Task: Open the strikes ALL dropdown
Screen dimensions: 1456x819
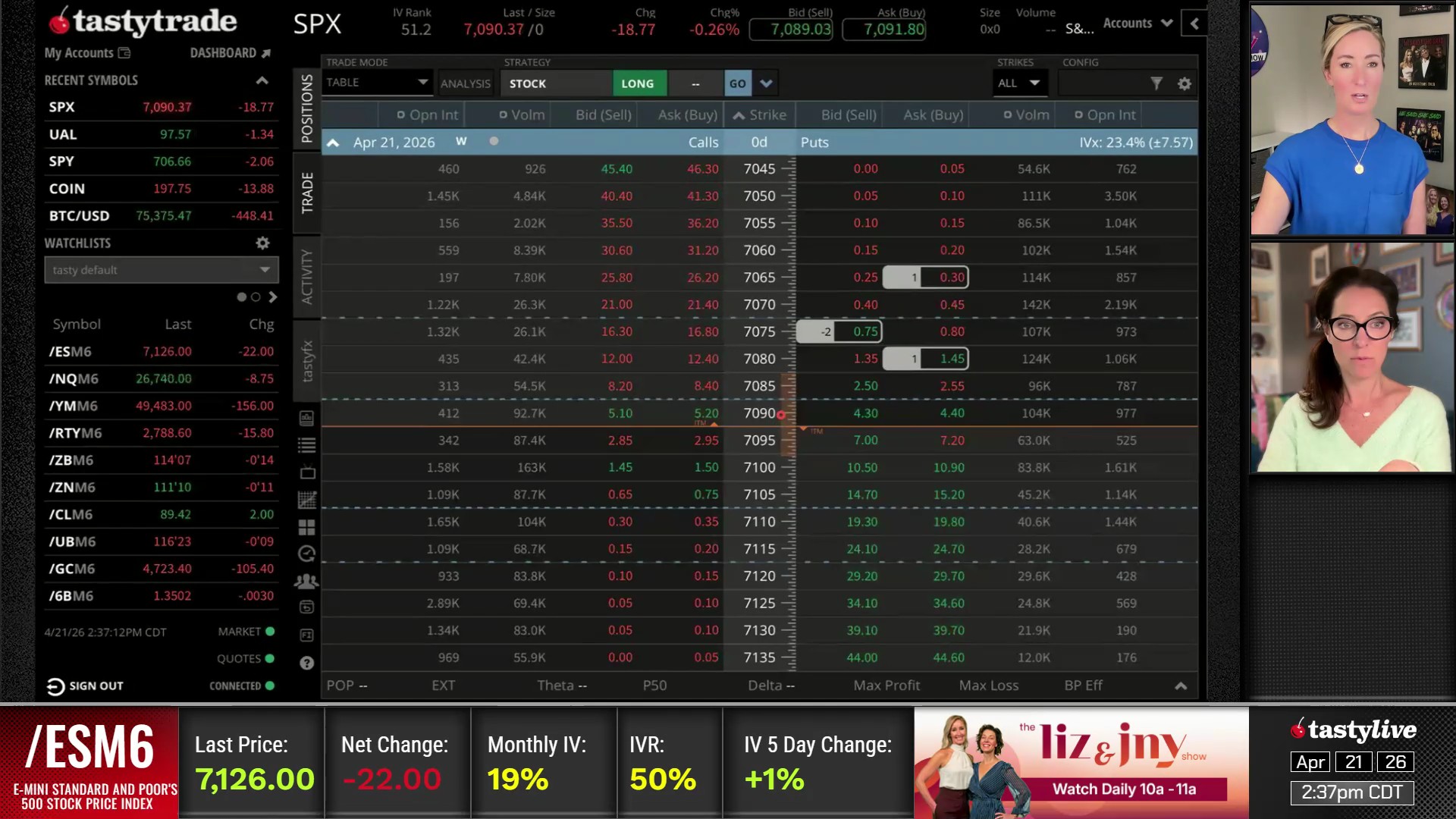Action: [1018, 83]
